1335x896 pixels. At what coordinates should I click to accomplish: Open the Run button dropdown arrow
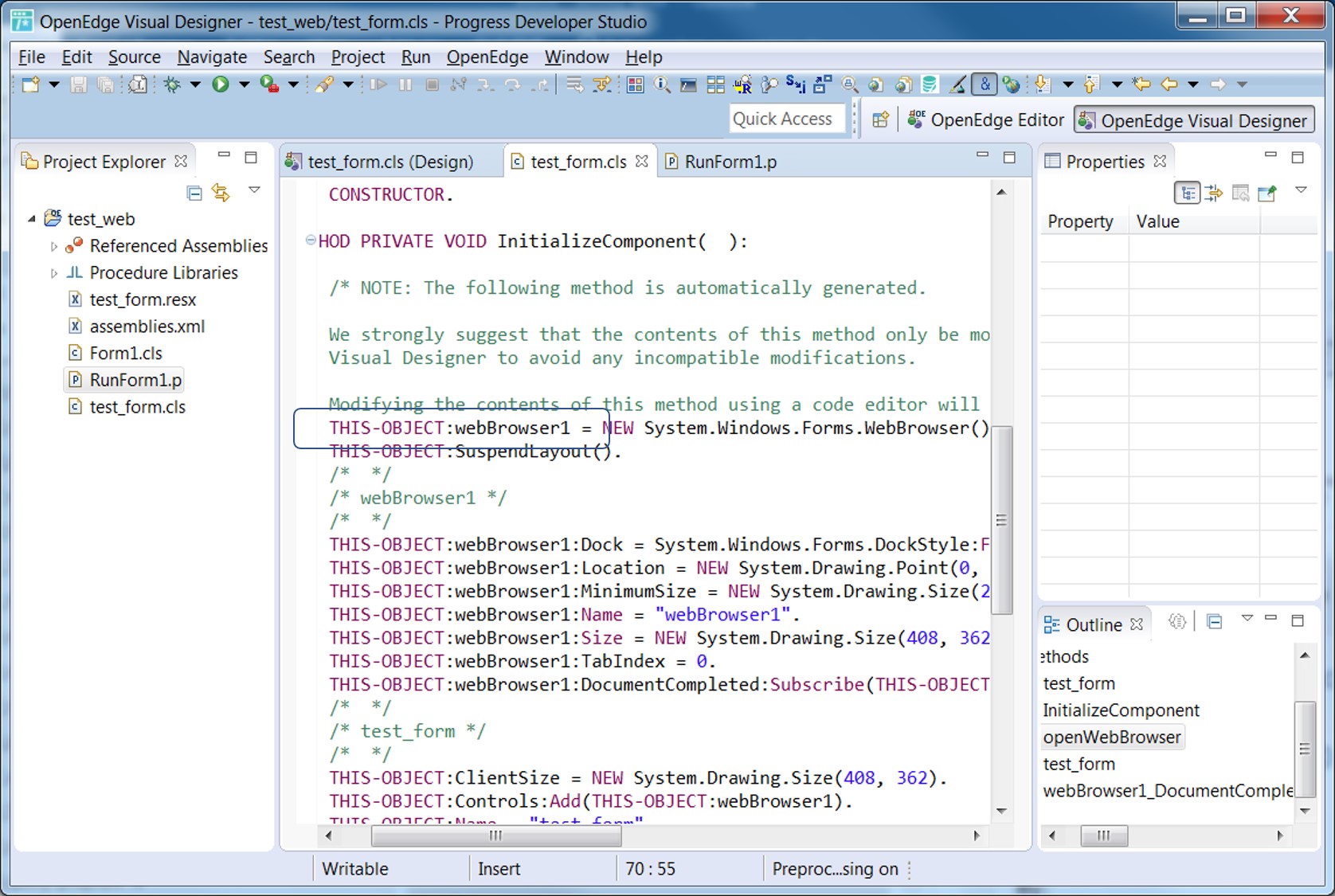[x=244, y=84]
